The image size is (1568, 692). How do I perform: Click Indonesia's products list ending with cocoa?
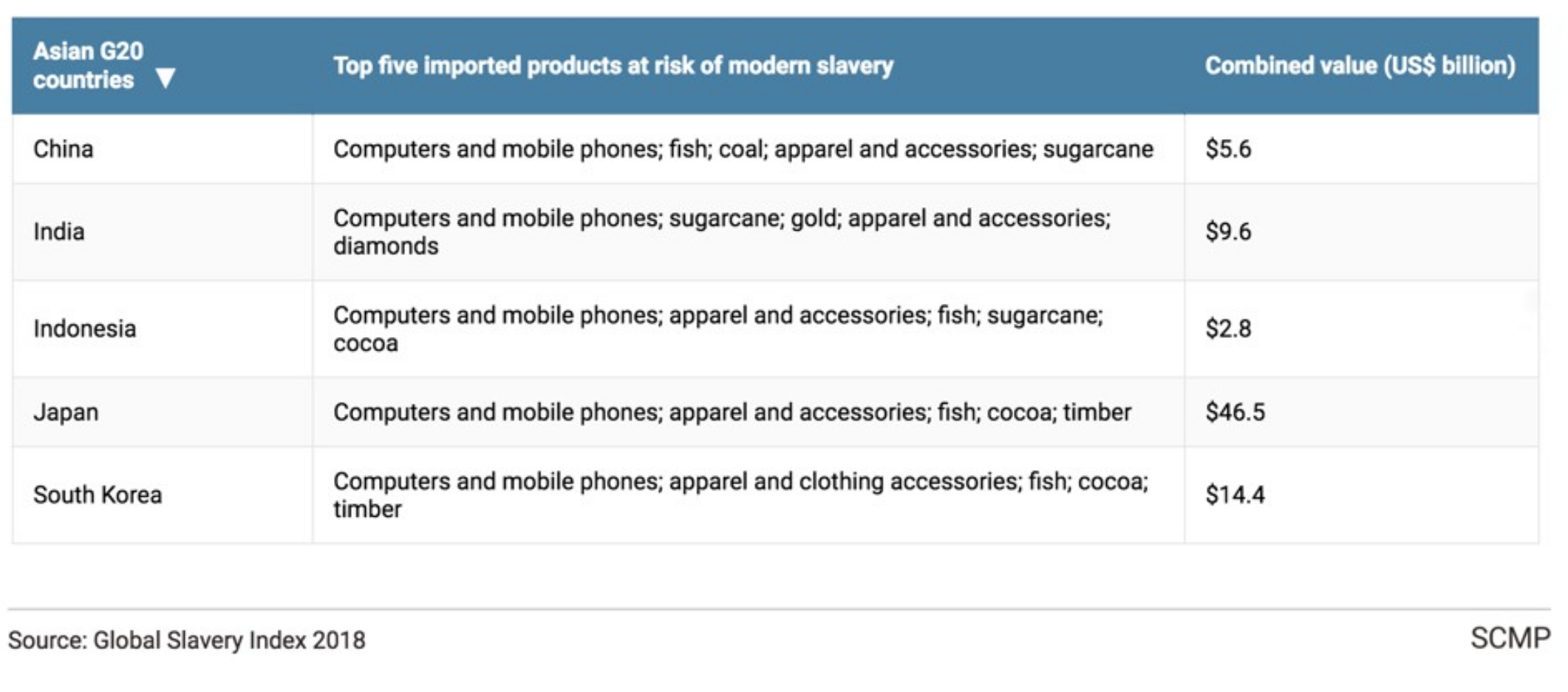(717, 329)
